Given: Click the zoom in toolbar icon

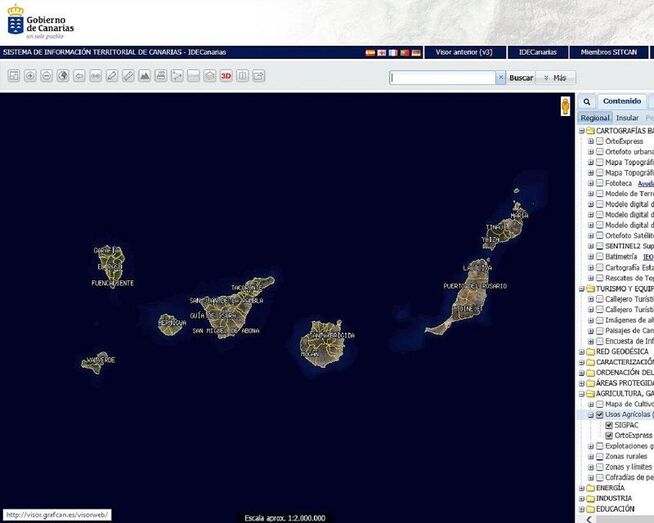Looking at the screenshot, I should pos(30,76).
